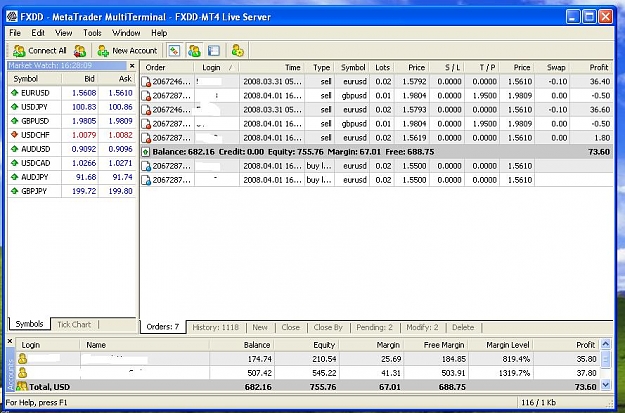
Task: Click the sell order icon with profit 36.40
Action: pos(147,82)
